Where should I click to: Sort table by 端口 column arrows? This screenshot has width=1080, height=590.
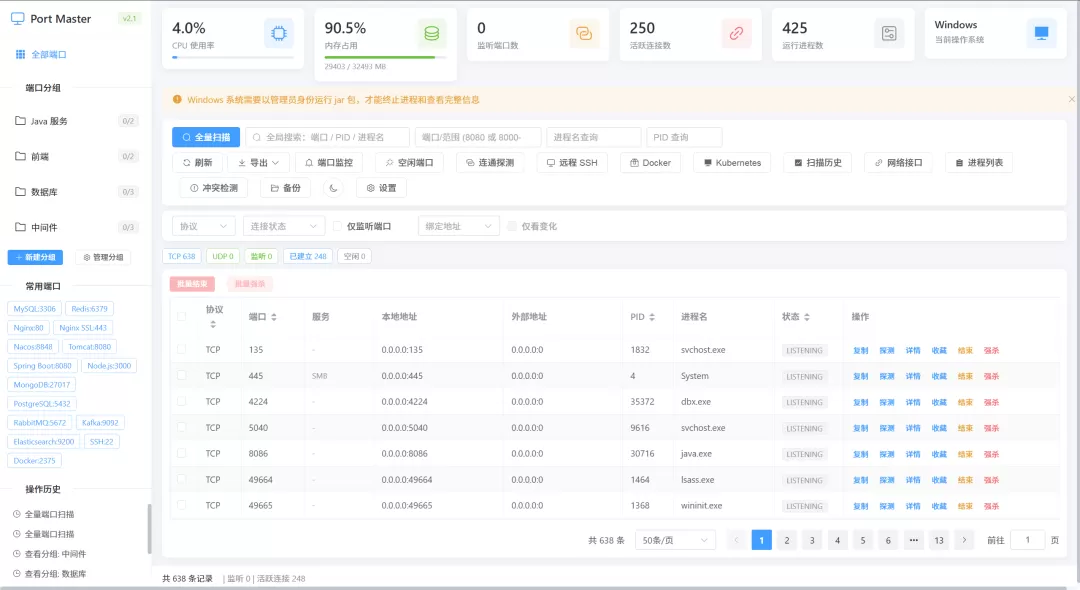coord(273,317)
